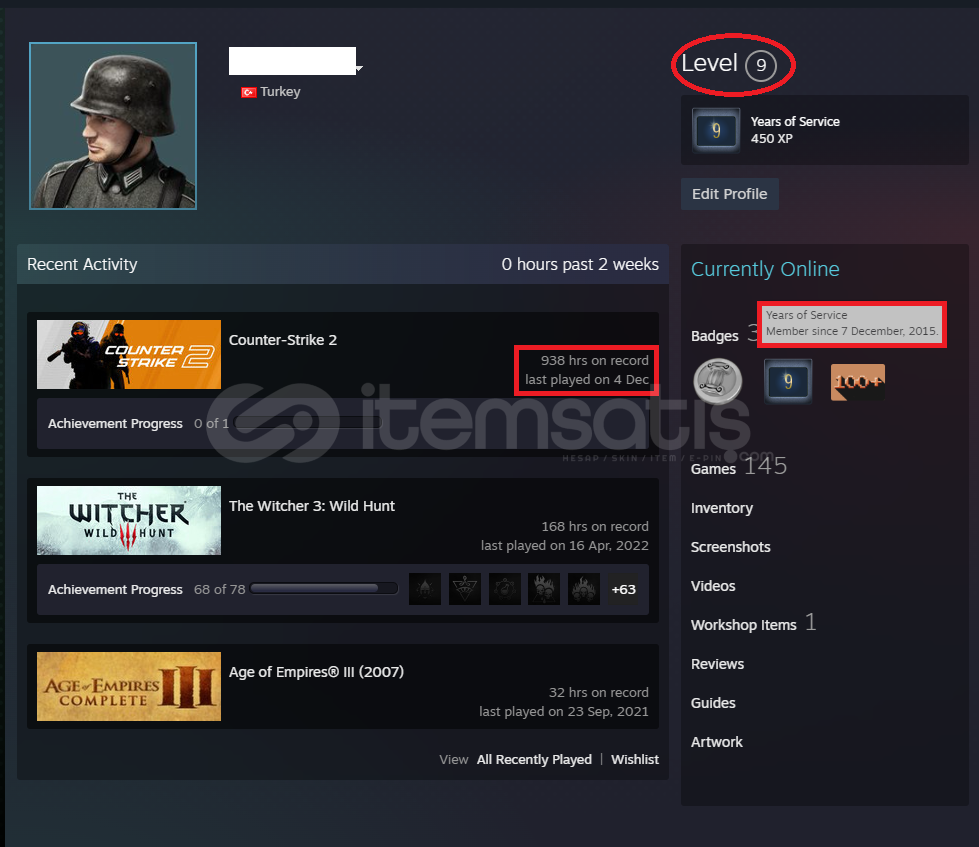Expand the profile name dropdown arrow

click(360, 68)
